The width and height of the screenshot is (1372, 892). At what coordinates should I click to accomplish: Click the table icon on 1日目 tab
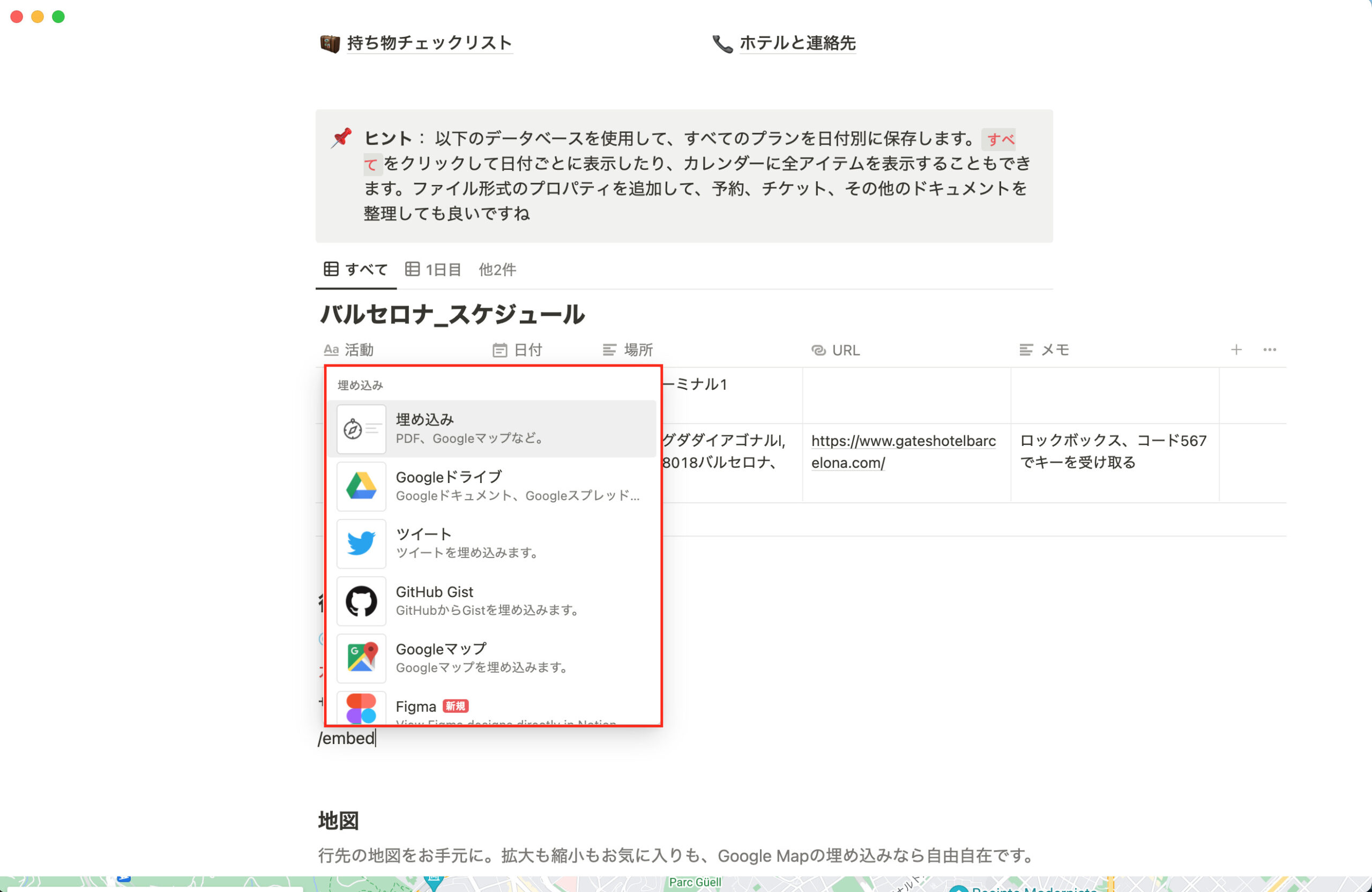point(412,269)
